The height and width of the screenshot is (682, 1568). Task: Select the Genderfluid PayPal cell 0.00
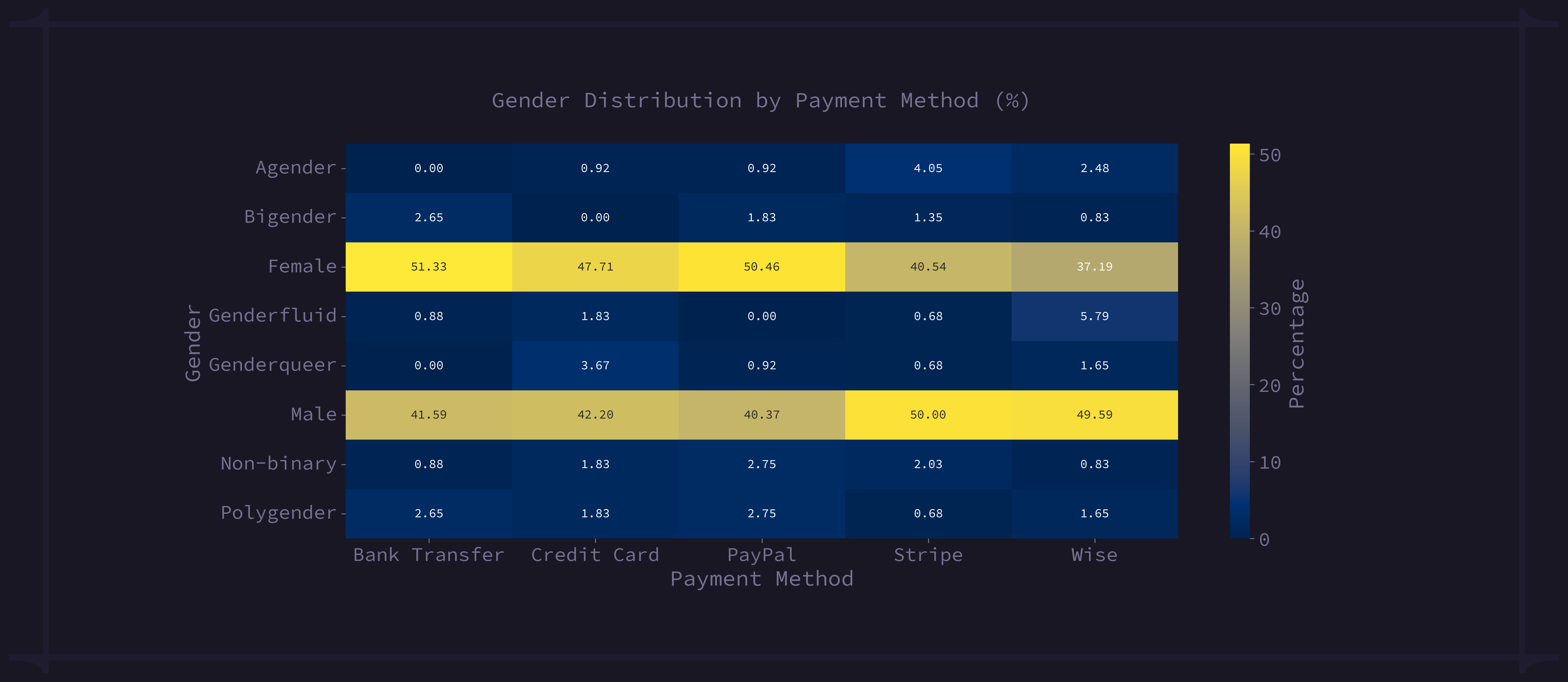(x=761, y=316)
